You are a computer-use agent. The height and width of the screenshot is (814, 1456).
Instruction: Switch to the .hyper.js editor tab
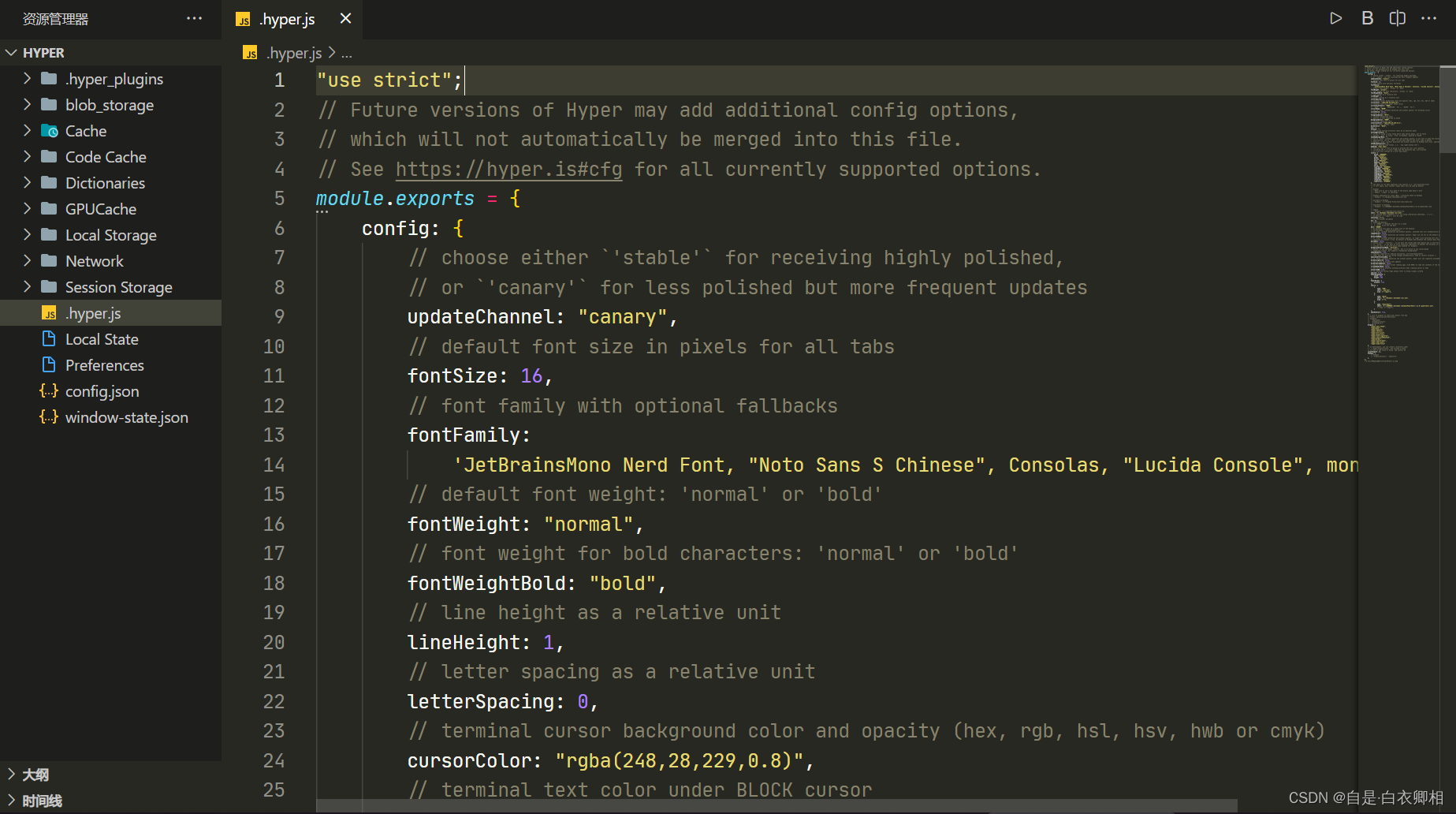pos(292,19)
